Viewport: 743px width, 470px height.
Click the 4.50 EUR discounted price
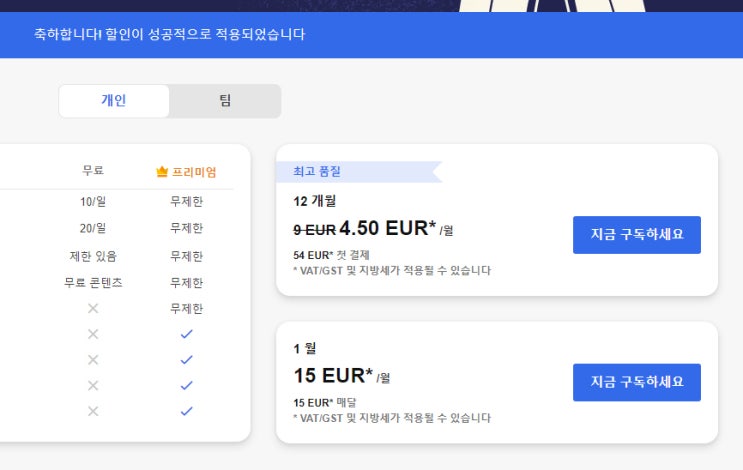click(388, 228)
